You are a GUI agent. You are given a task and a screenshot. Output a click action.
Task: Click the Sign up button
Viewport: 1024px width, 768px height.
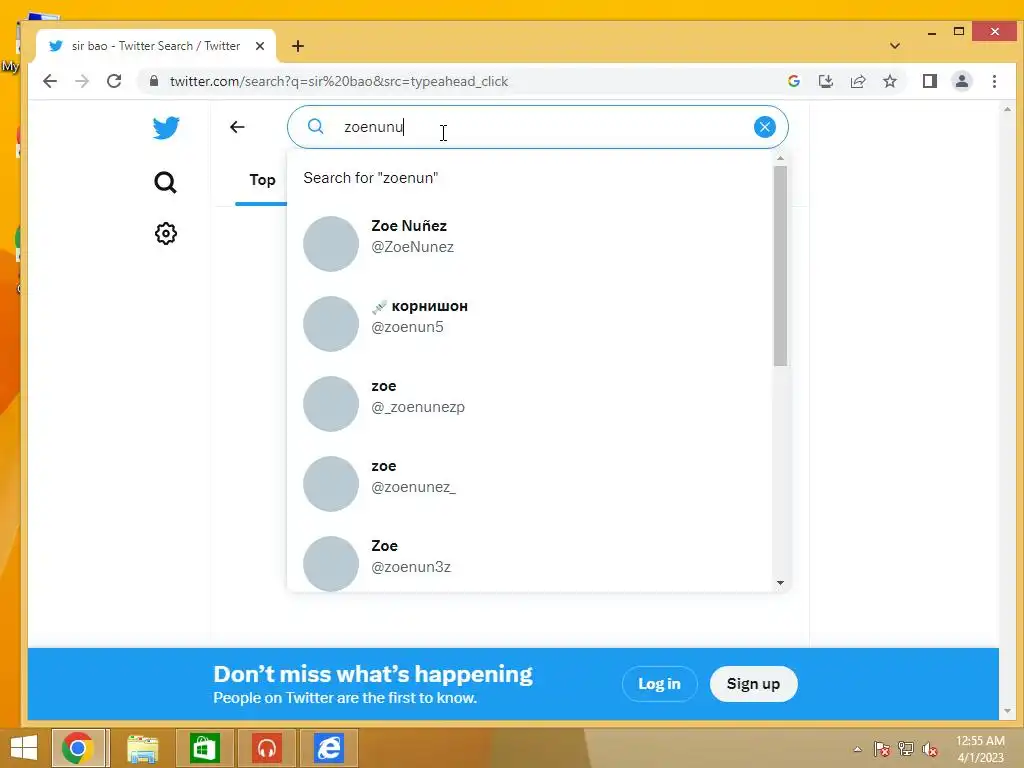tap(753, 684)
